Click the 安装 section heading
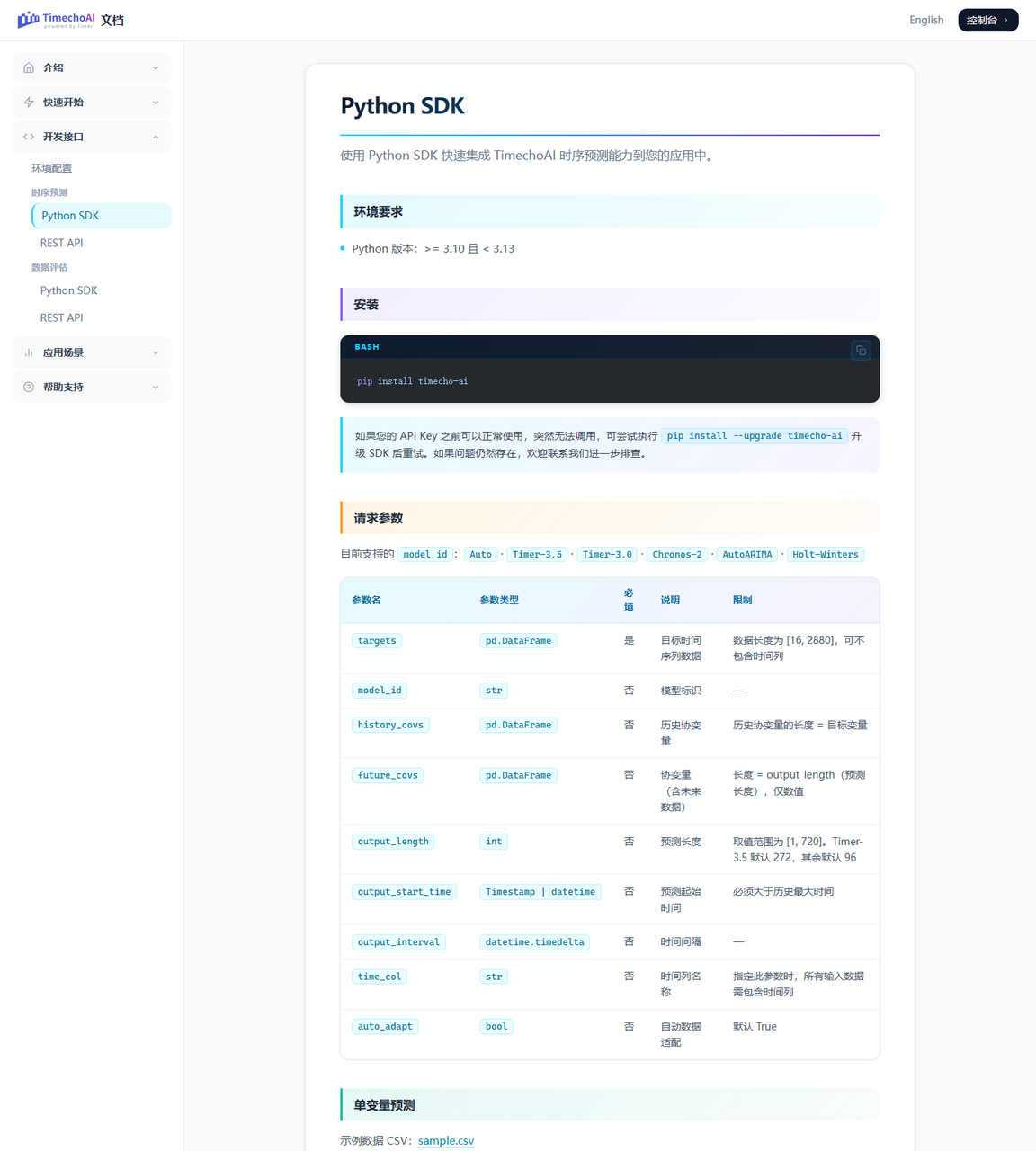1036x1151 pixels. [x=366, y=305]
